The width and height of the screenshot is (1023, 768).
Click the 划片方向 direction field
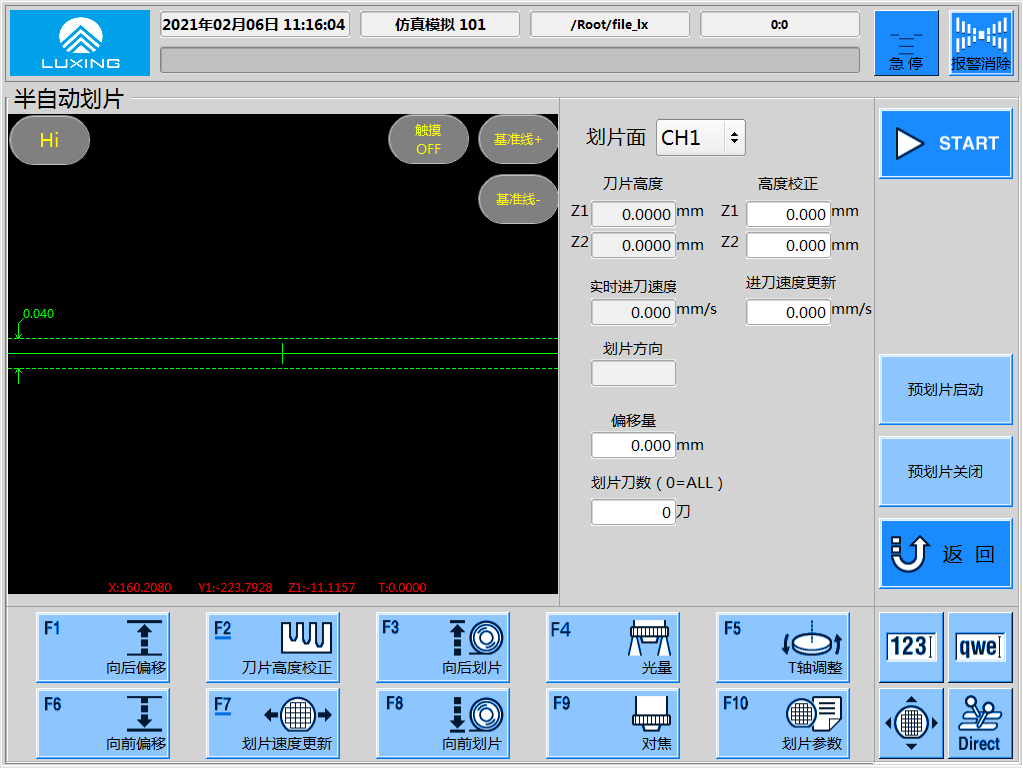[x=633, y=373]
